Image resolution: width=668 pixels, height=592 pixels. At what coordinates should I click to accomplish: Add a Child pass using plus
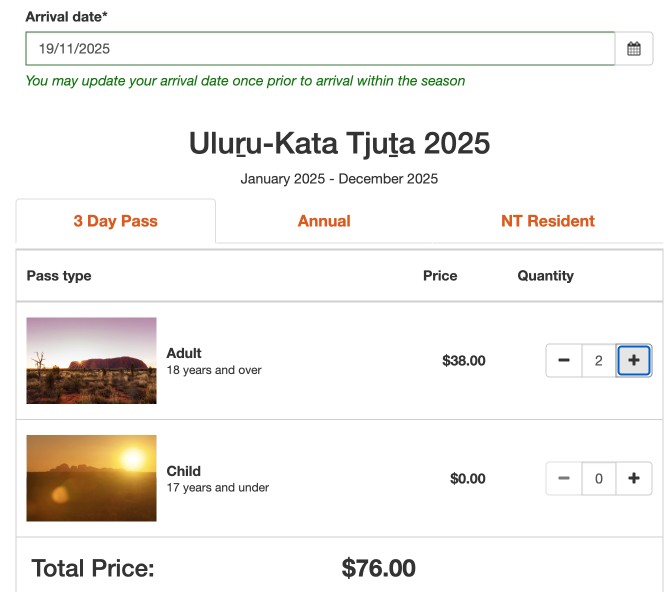634,479
